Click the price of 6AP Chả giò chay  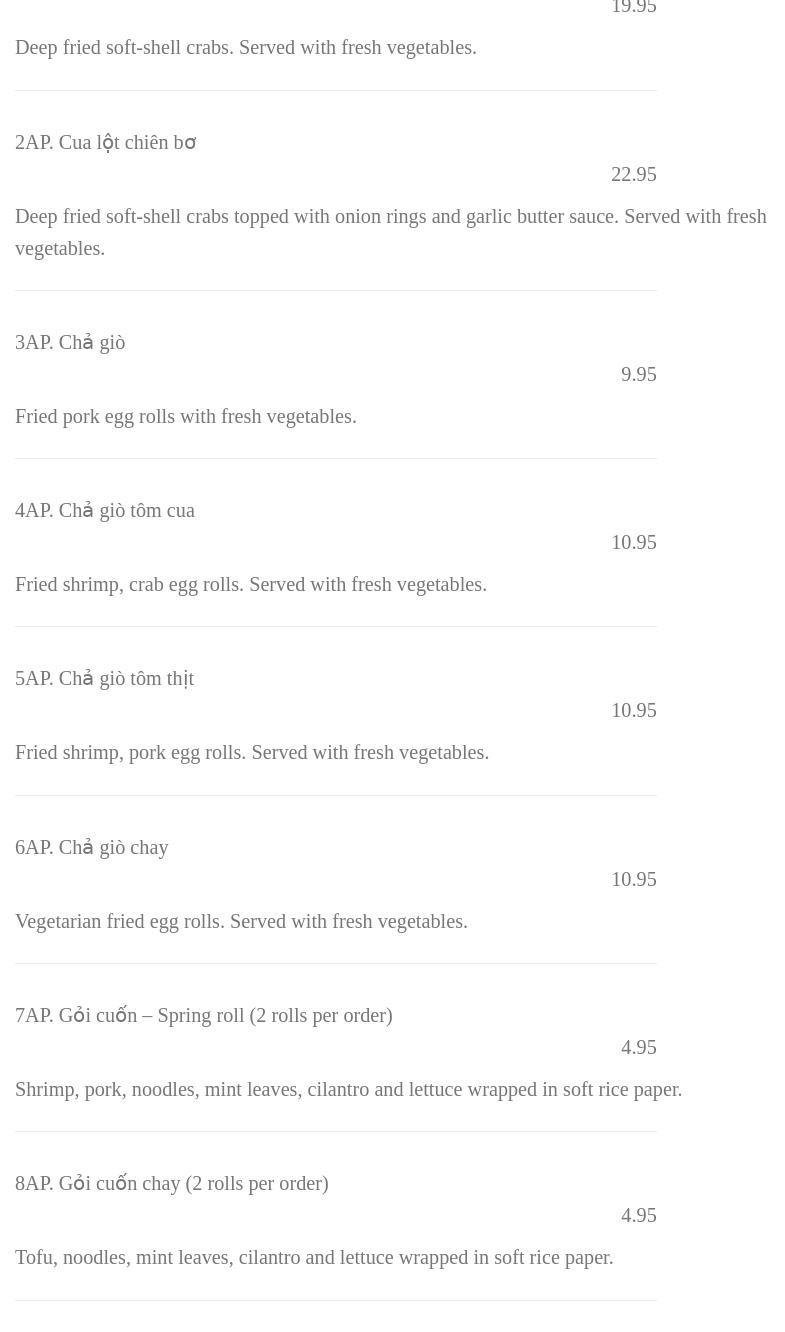[633, 879]
